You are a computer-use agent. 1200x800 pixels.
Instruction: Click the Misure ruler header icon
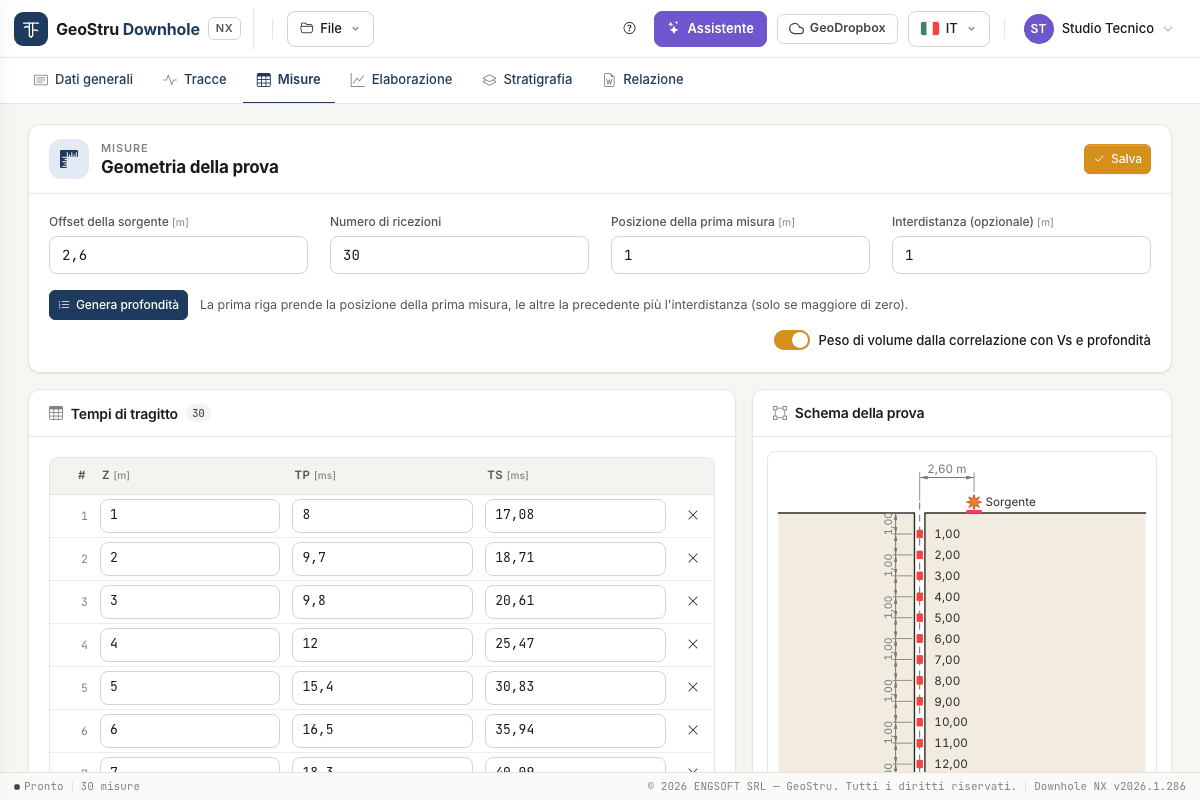[69, 158]
